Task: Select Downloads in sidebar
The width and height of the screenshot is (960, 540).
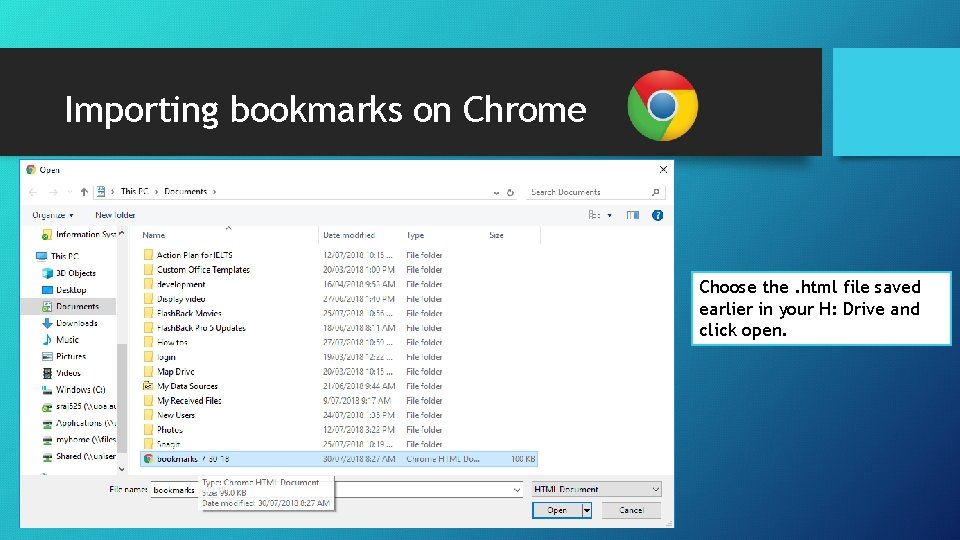Action: (77, 323)
